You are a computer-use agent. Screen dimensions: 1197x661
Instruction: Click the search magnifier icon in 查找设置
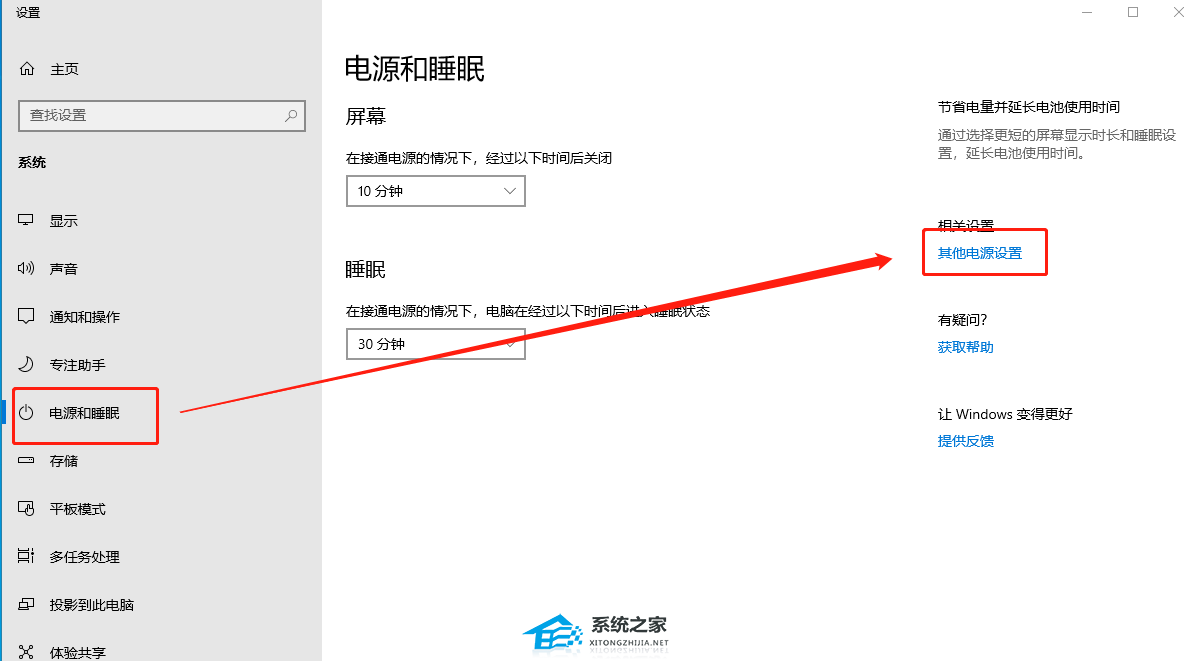click(x=291, y=115)
